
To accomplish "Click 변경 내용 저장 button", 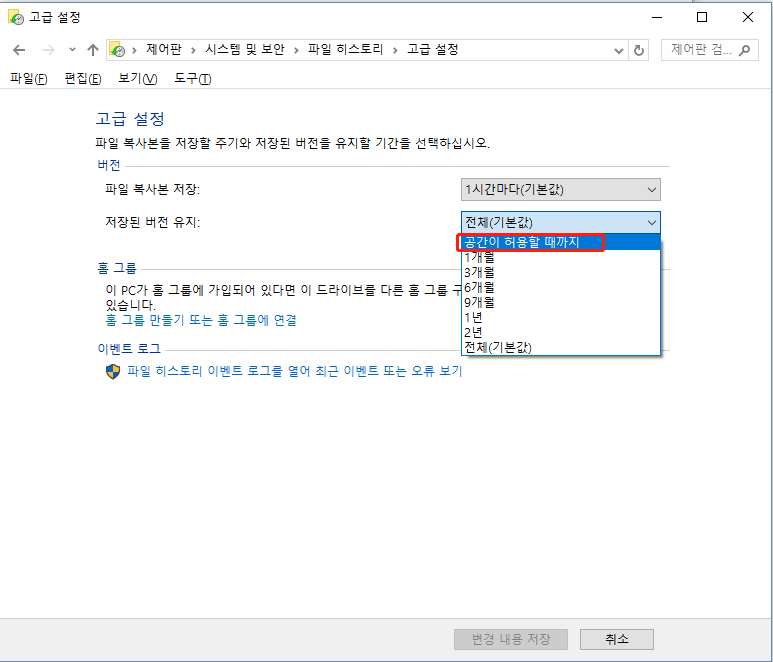I will pos(511,639).
